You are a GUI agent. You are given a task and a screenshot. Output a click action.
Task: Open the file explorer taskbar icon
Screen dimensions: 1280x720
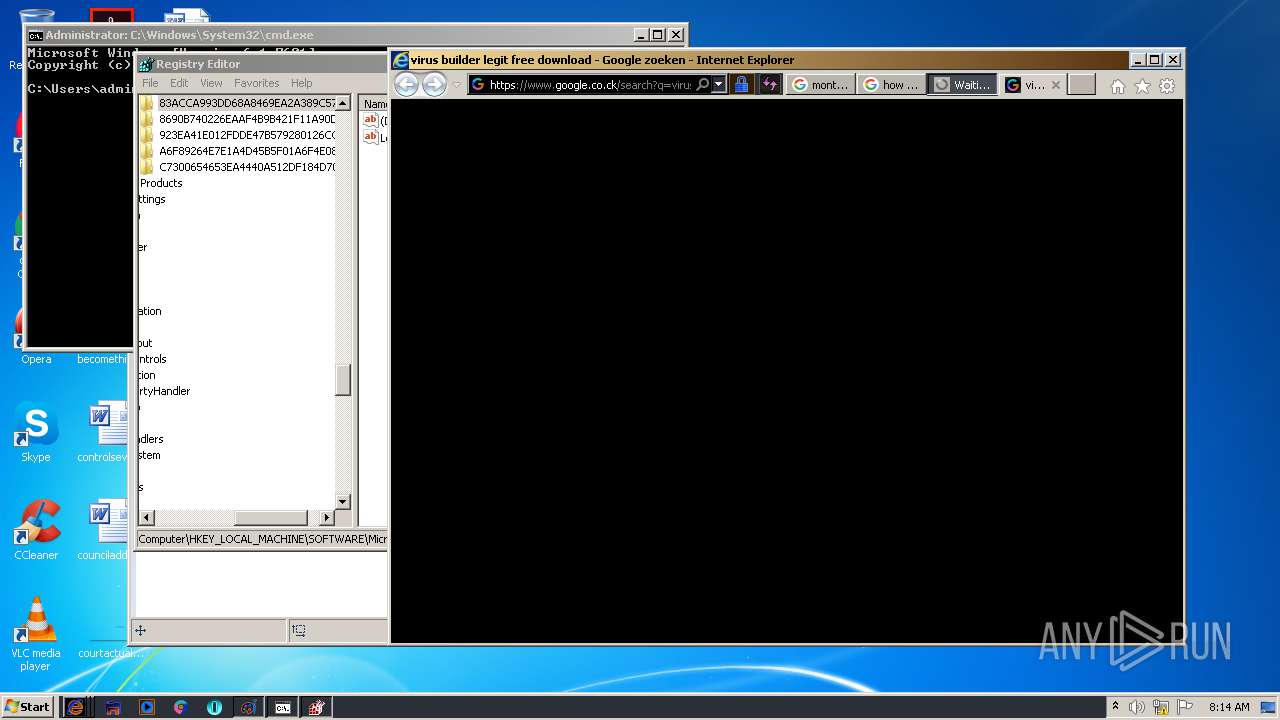pos(113,707)
